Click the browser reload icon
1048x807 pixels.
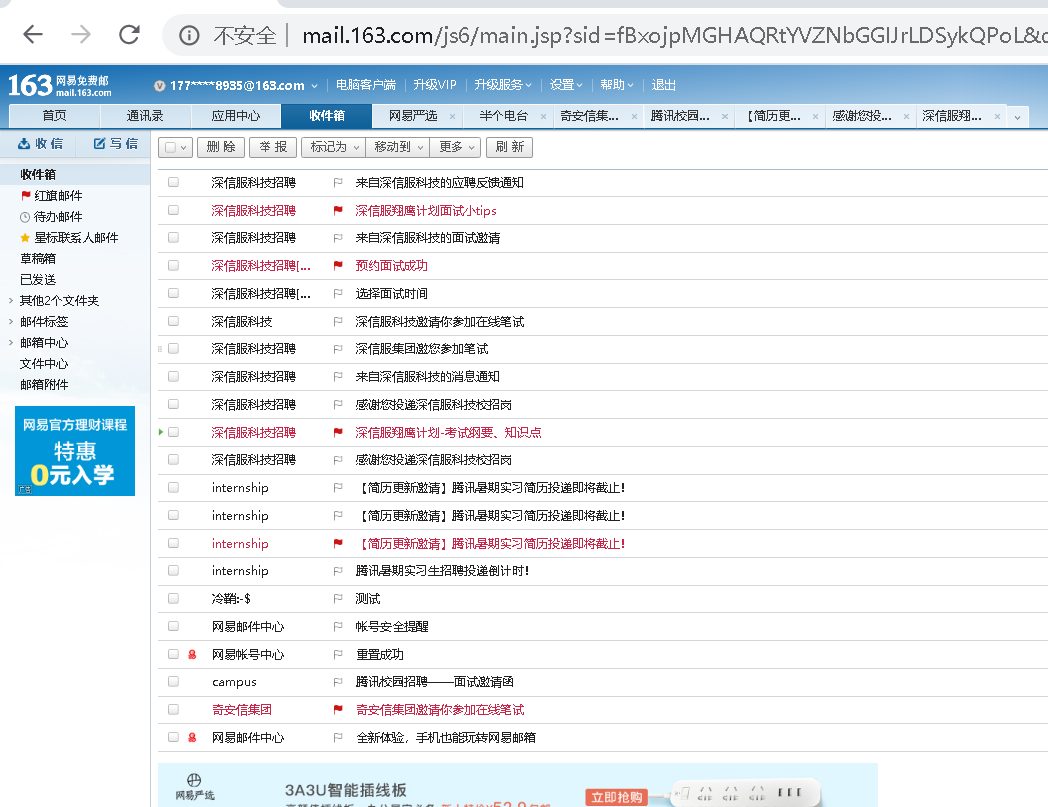tap(128, 33)
